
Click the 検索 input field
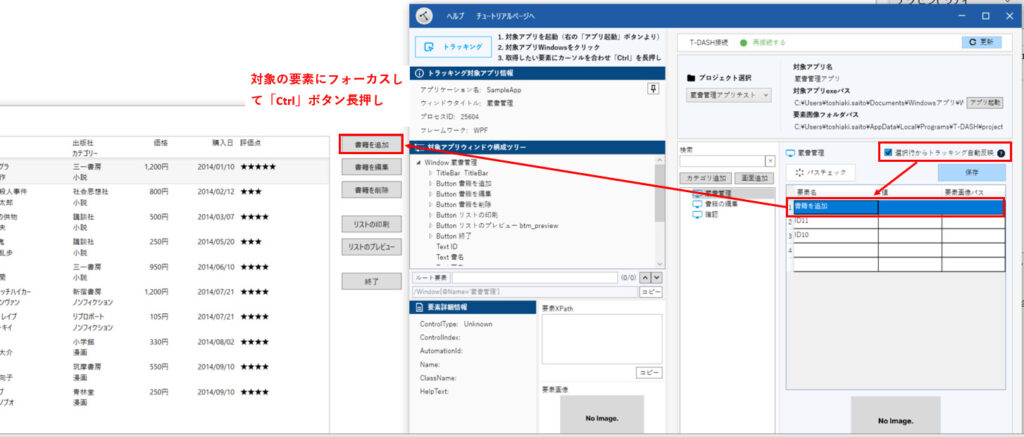(720, 160)
